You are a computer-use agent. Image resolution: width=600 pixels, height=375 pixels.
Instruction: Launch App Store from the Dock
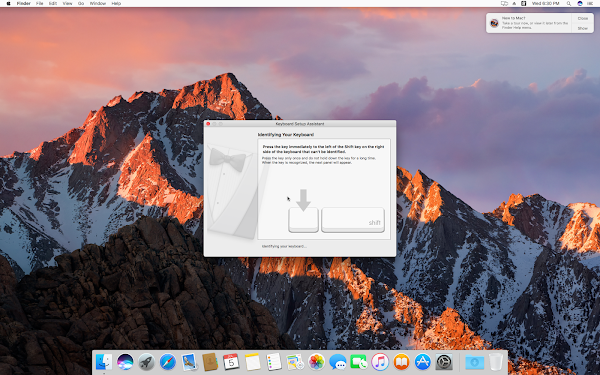click(423, 362)
